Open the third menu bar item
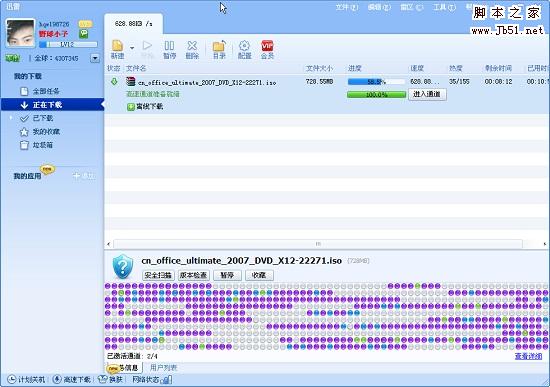Screen dimensions: 550x387 tap(411, 7)
